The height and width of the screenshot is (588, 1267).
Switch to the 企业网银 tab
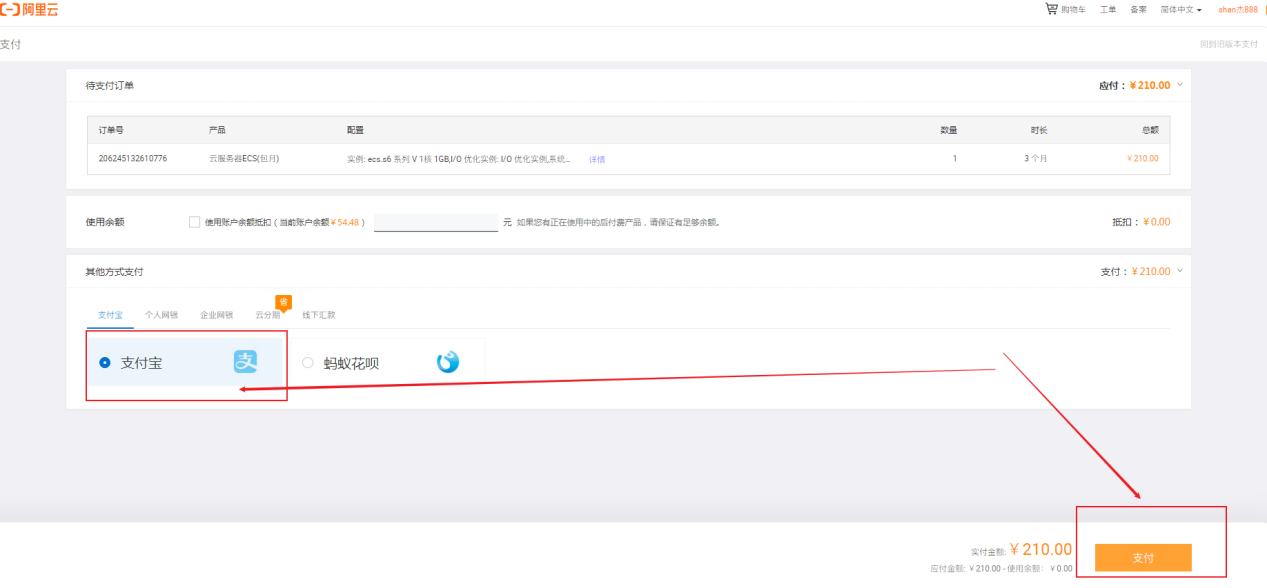pos(216,315)
